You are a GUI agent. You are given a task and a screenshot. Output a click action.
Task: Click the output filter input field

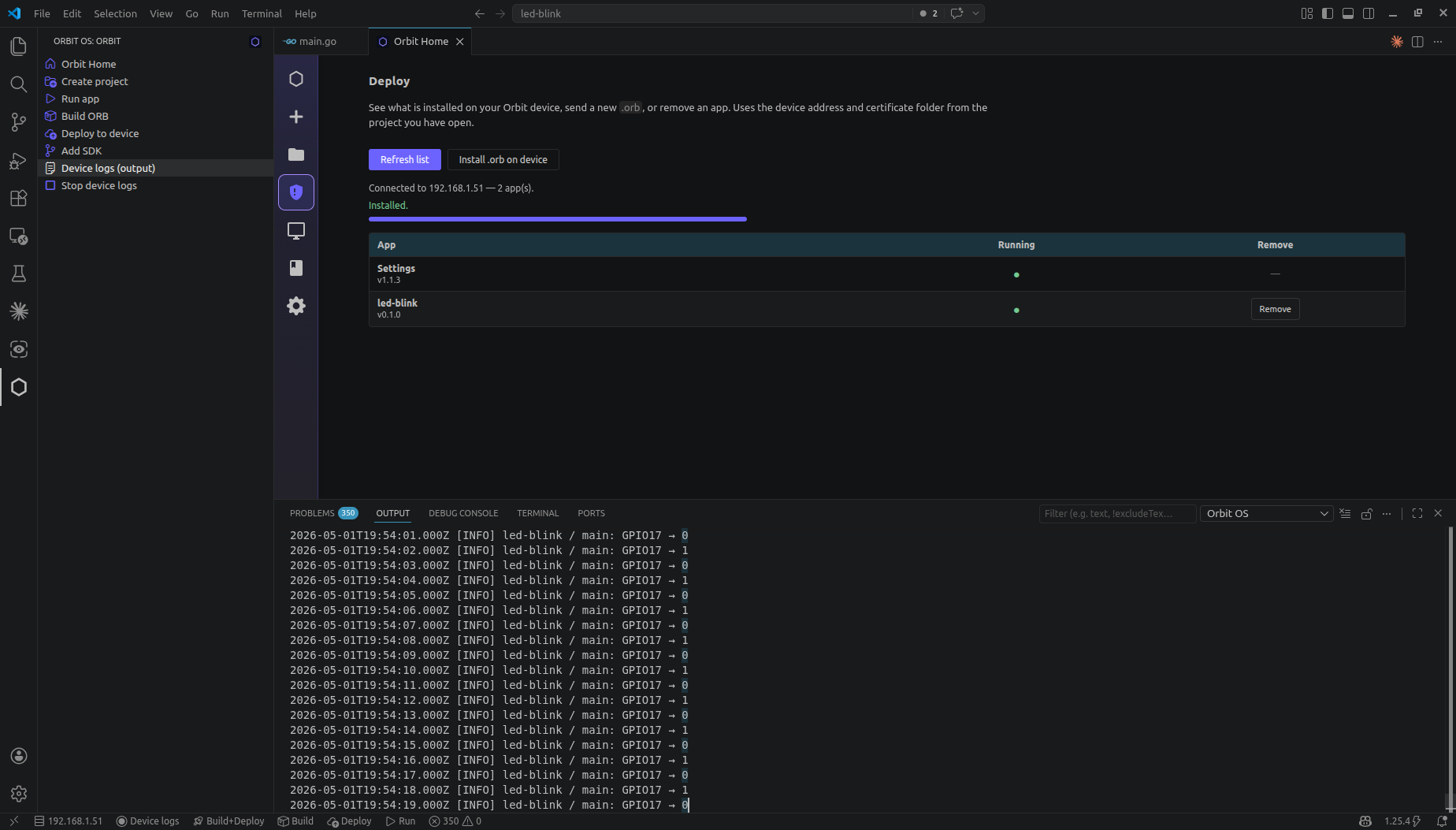pyautogui.click(x=1117, y=513)
